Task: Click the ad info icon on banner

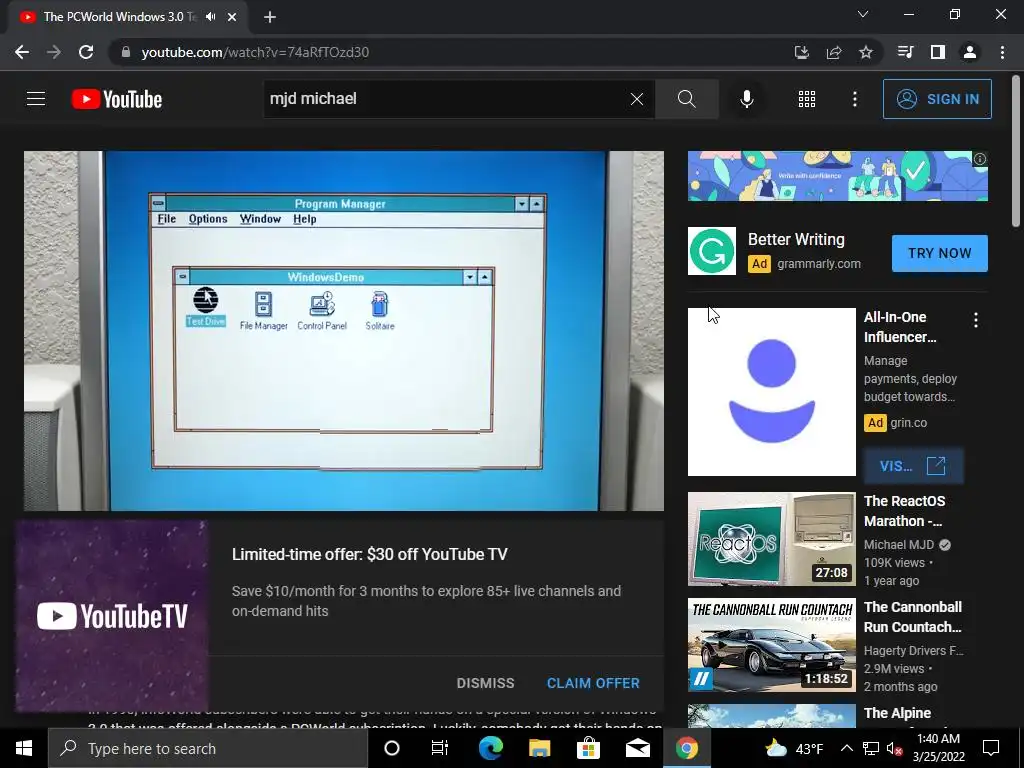Action: (x=980, y=159)
